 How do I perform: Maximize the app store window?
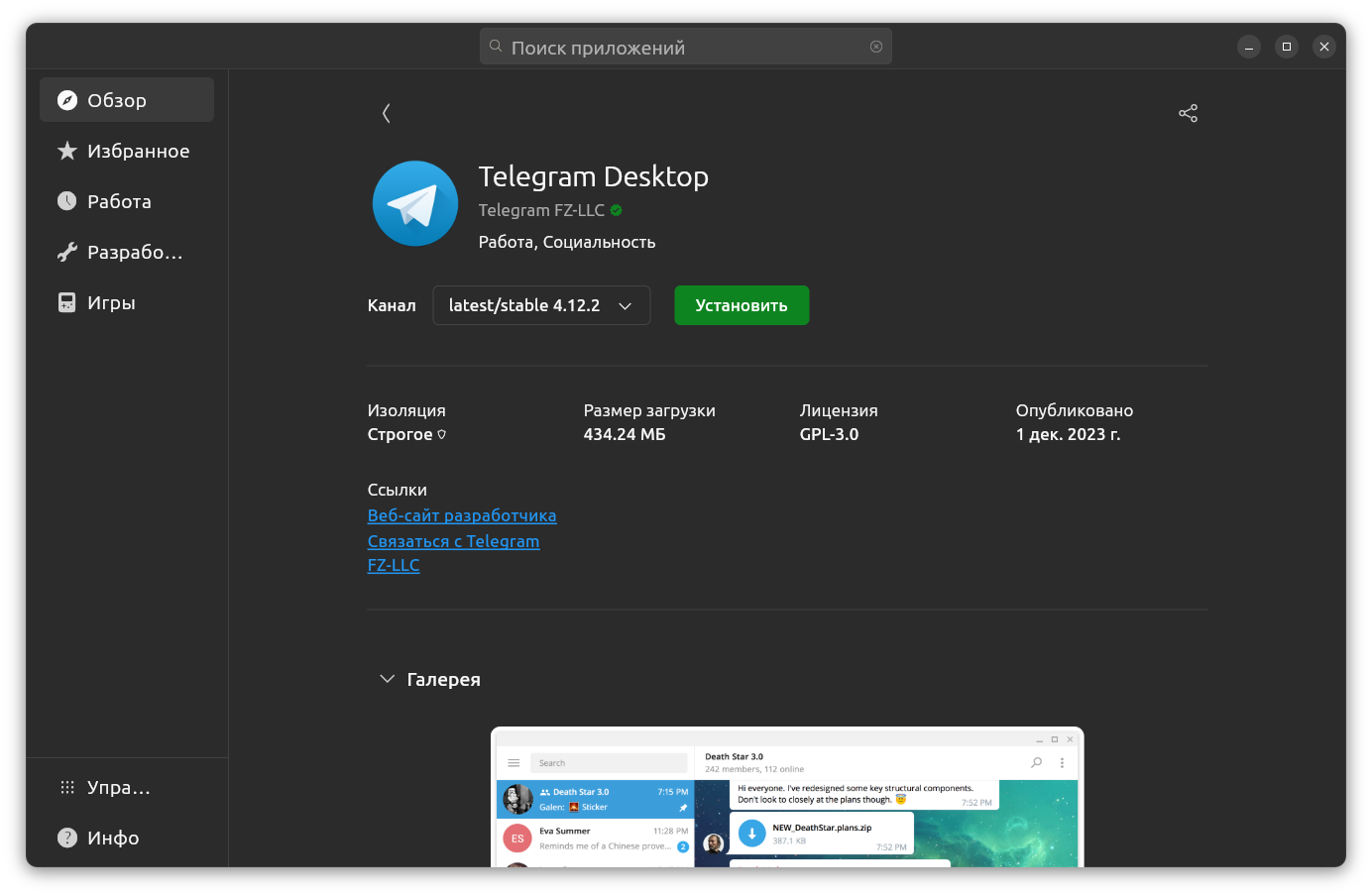point(1287,47)
